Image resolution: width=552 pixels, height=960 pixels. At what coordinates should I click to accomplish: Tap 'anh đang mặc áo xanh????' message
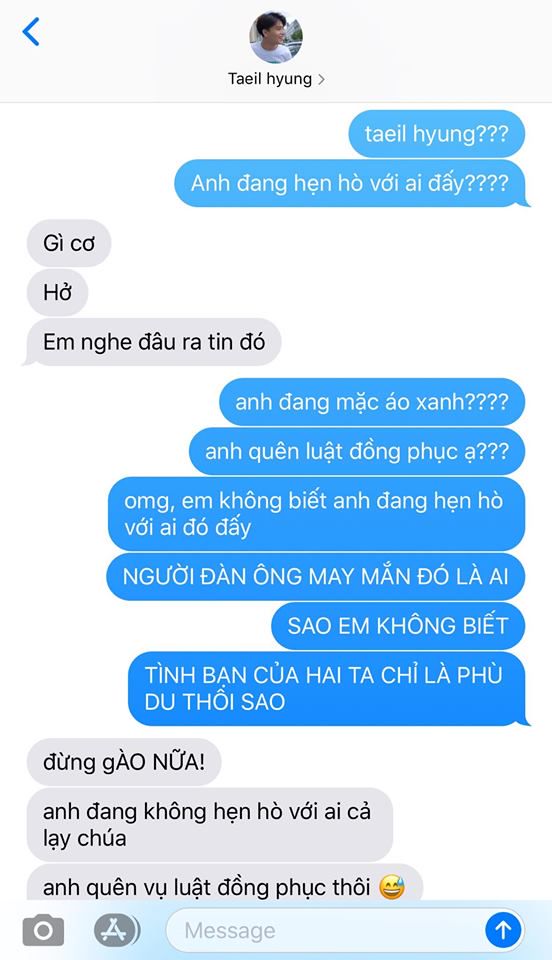click(372, 402)
